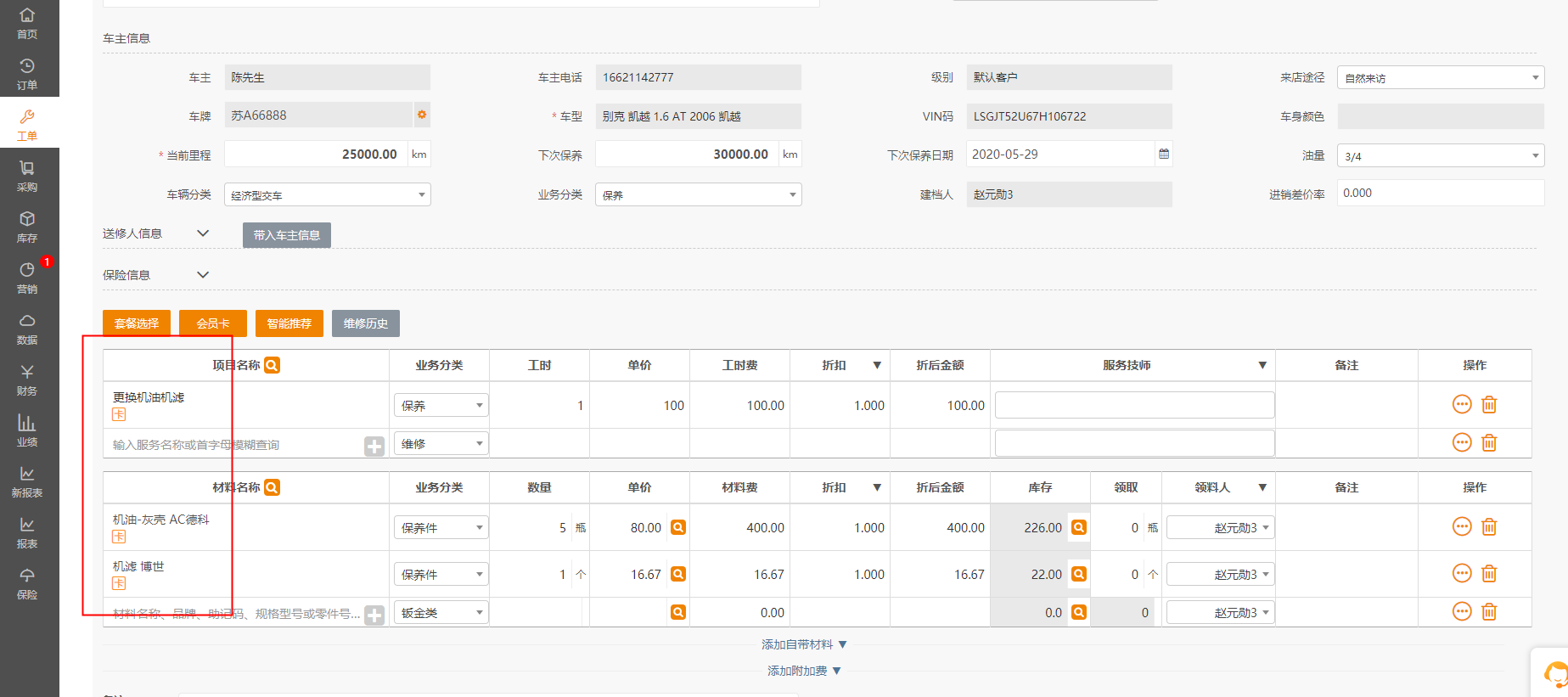Open 新报表 new reports in sidebar
Screen dimensions: 1568x697
pos(27,481)
